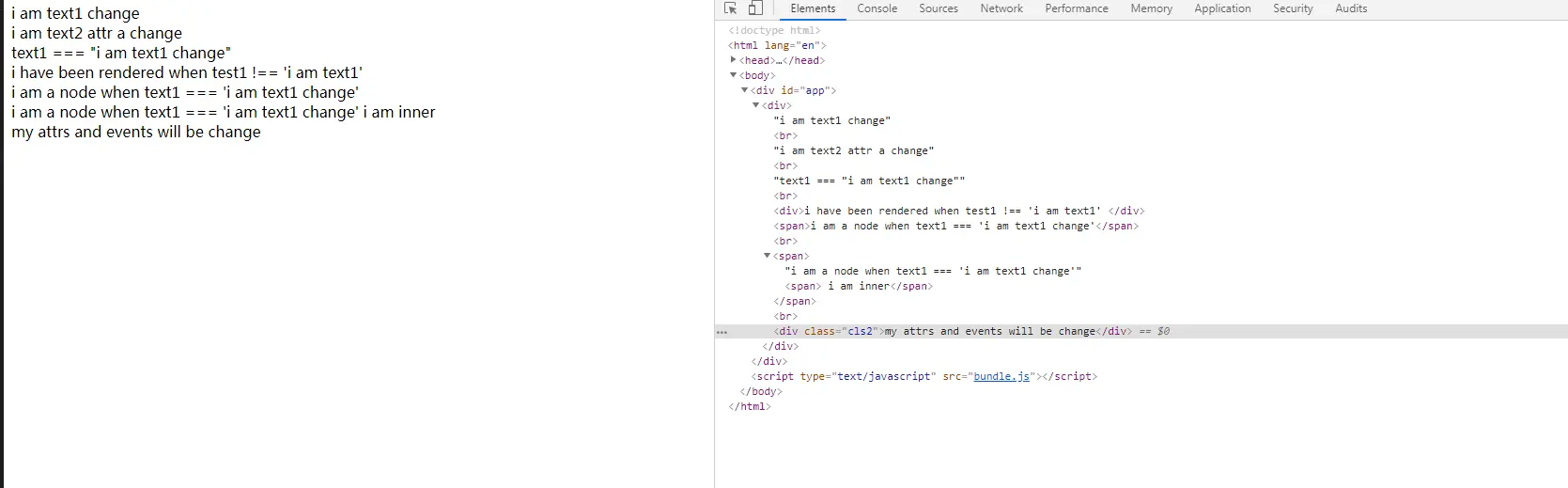Collapse the body element node

[x=734, y=75]
